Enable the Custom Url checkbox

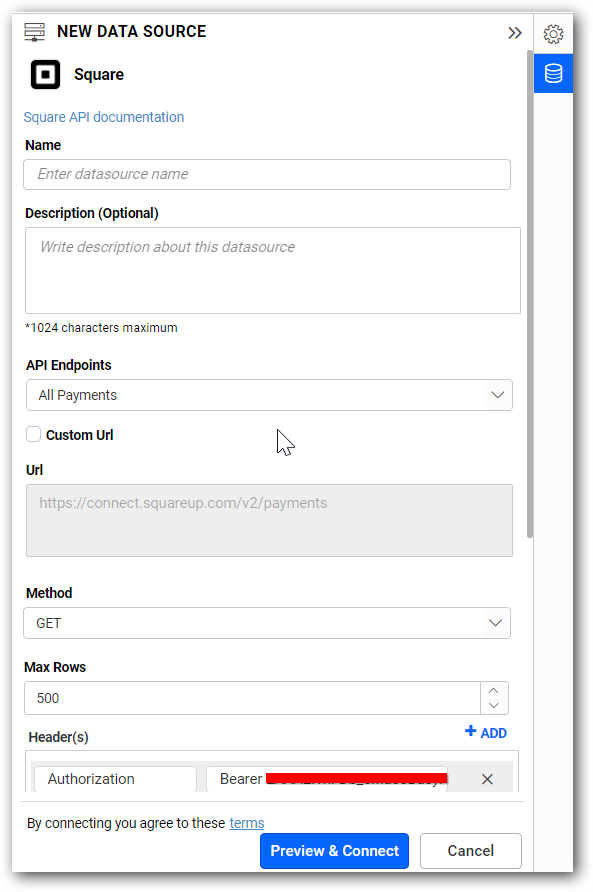[34, 434]
